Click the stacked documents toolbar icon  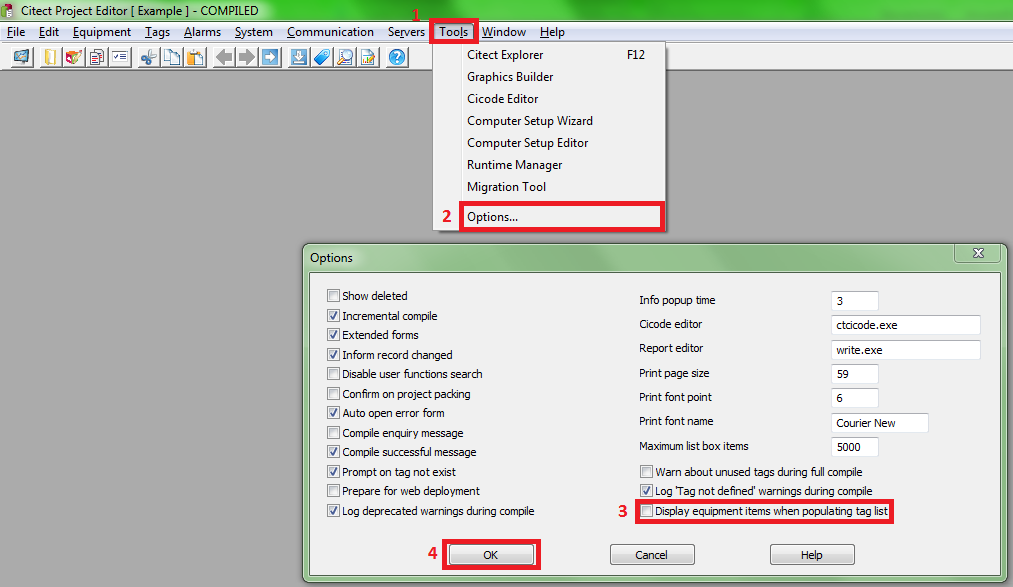point(97,57)
